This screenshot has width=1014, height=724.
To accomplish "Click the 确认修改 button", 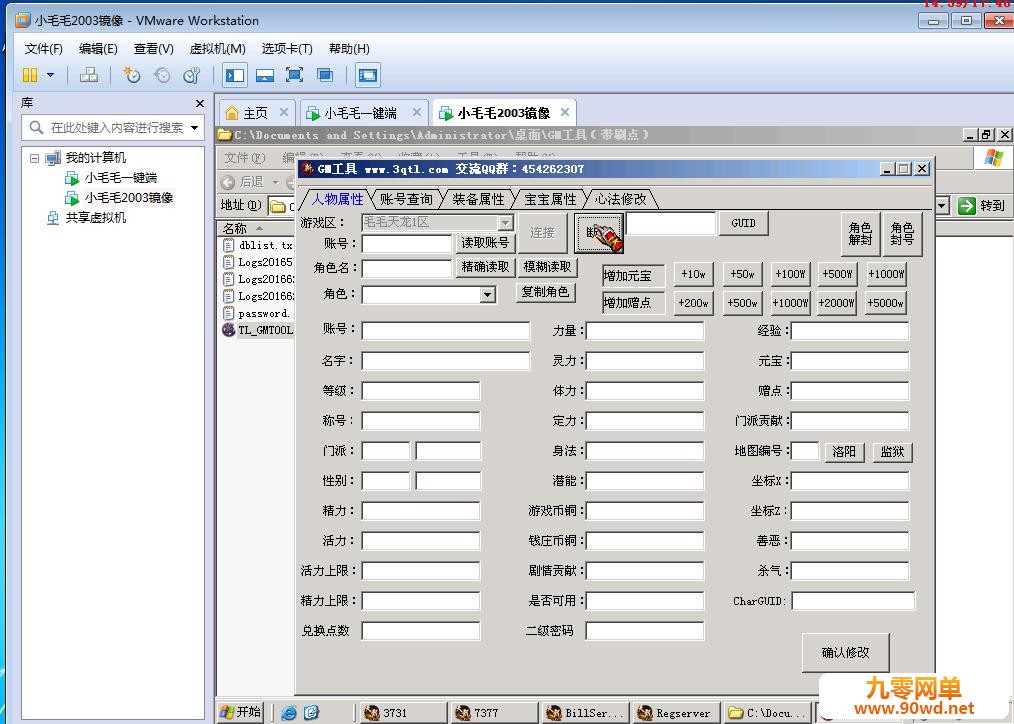I will tap(845, 653).
